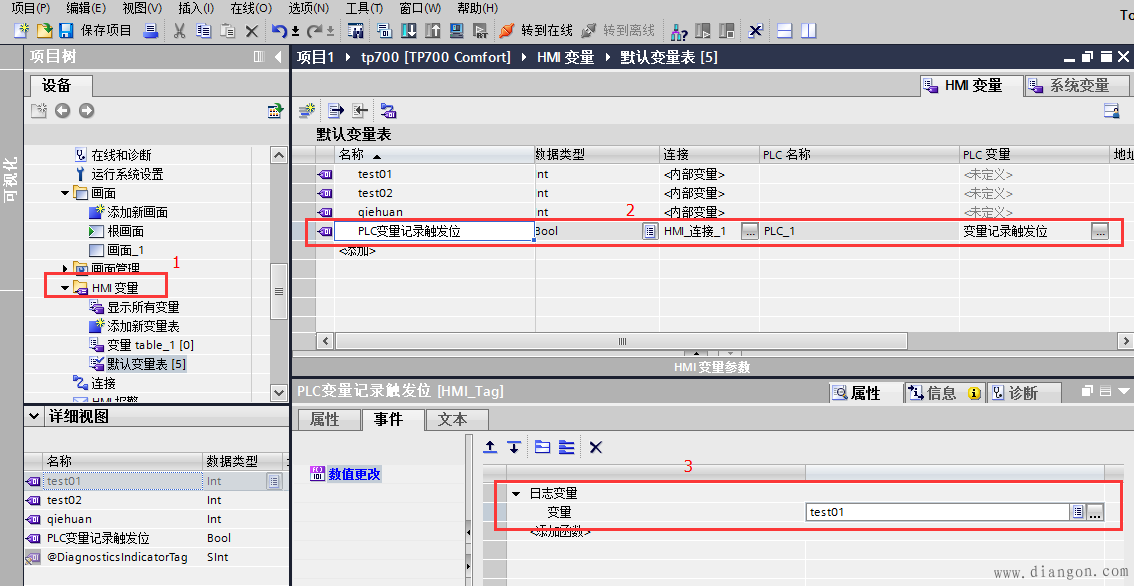Click the Print icon in toolbar
Image resolution: width=1134 pixels, height=586 pixels.
point(150,30)
